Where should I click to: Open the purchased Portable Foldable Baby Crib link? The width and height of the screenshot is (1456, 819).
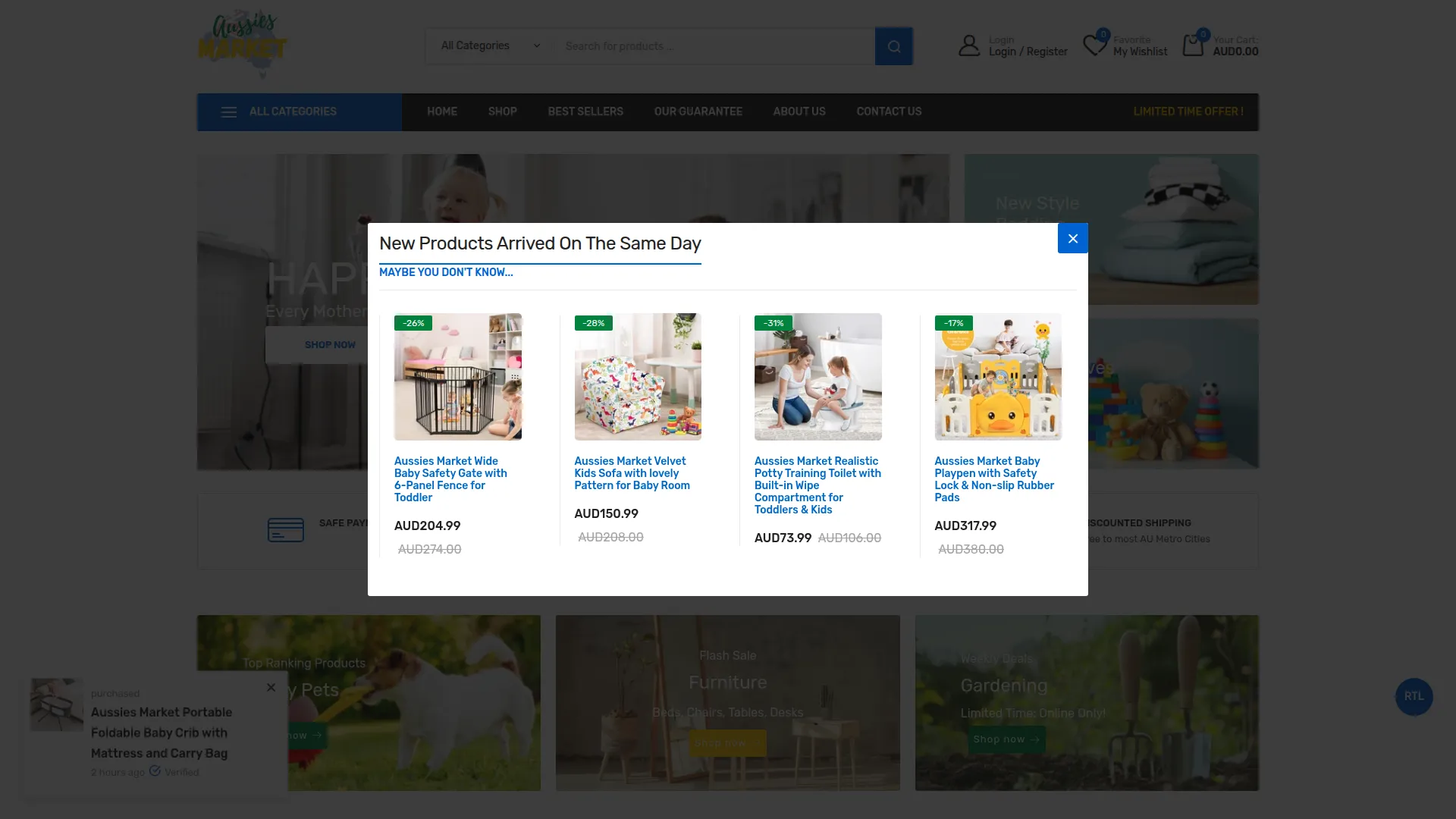click(162, 733)
